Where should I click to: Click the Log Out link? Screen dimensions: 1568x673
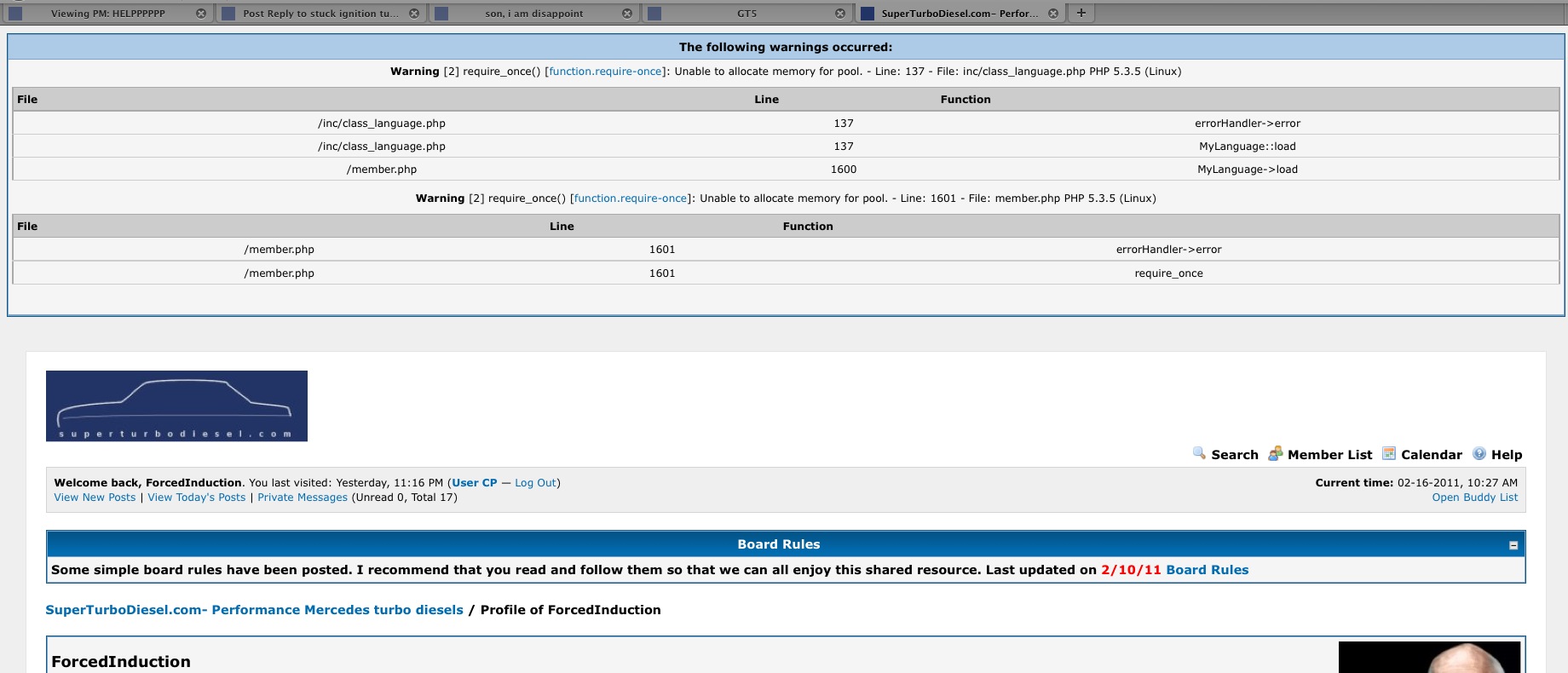(535, 483)
